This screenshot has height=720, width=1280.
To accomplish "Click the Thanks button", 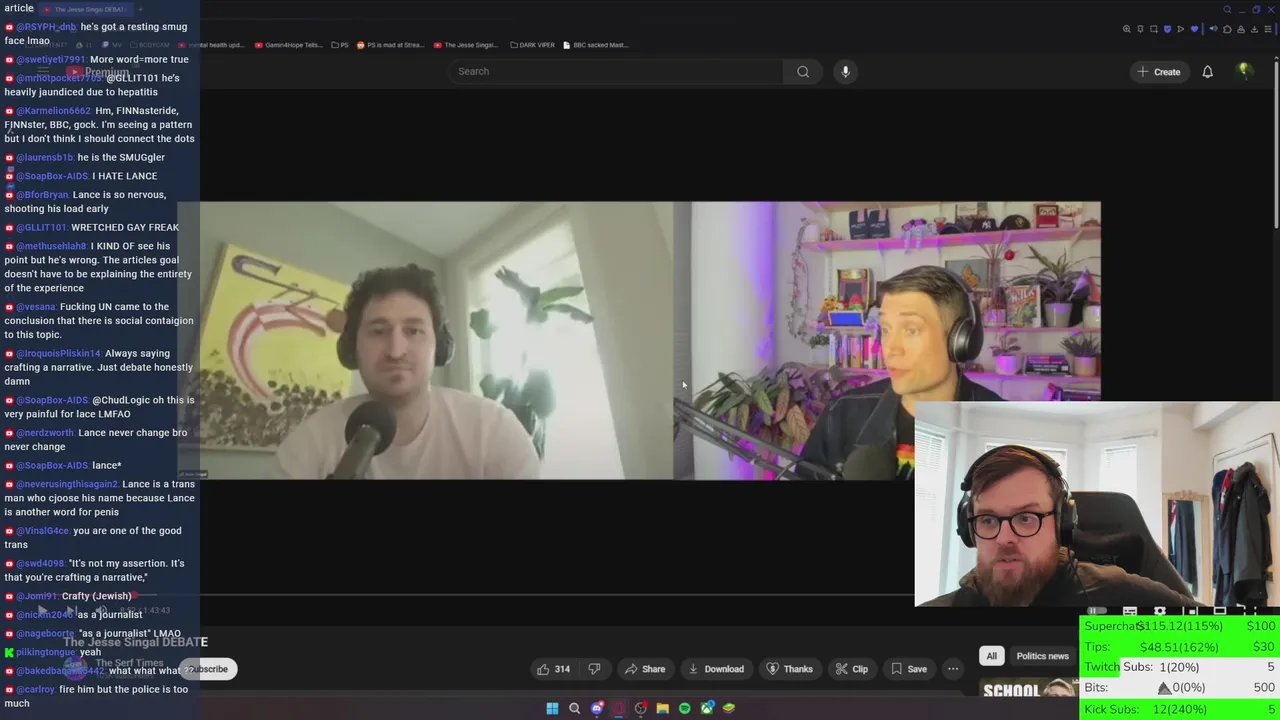I will (x=789, y=669).
